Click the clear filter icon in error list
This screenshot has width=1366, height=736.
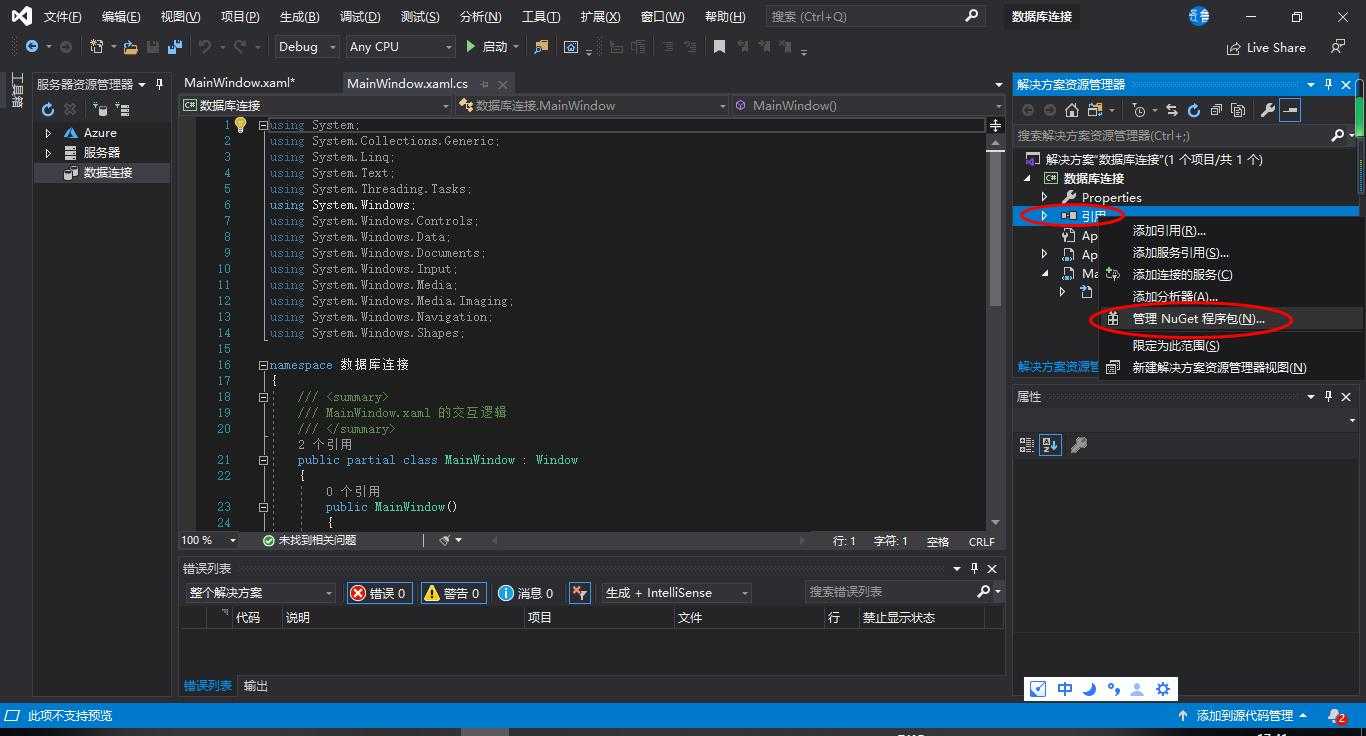[580, 593]
